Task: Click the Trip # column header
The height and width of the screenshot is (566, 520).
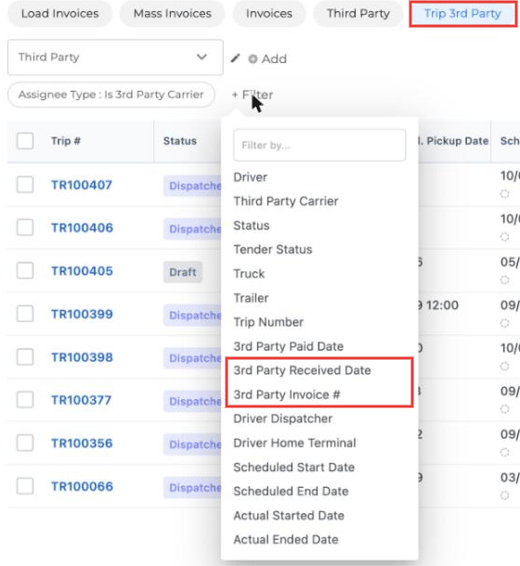Action: (x=66, y=141)
